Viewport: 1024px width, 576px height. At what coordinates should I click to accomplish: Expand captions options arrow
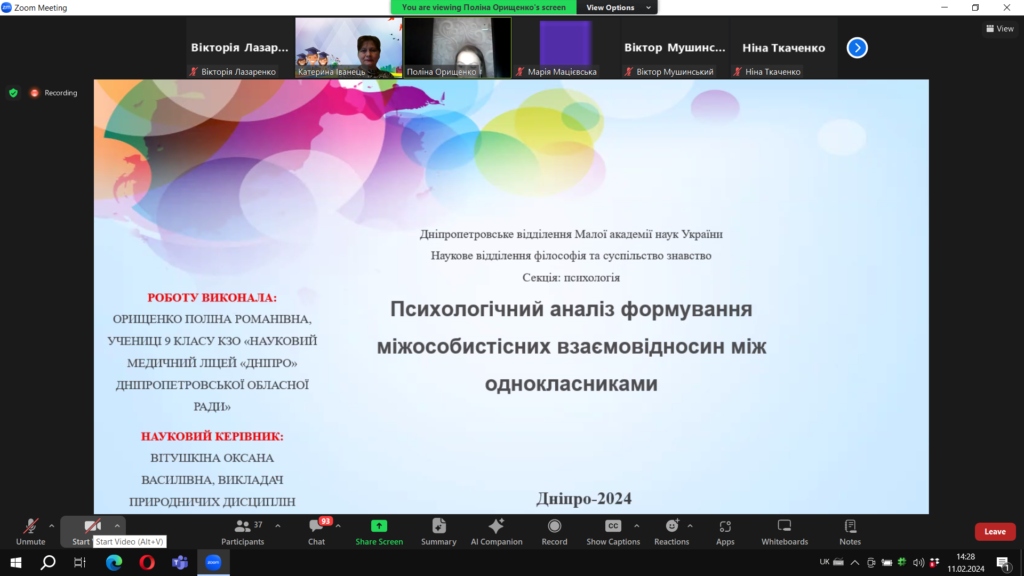tap(637, 526)
